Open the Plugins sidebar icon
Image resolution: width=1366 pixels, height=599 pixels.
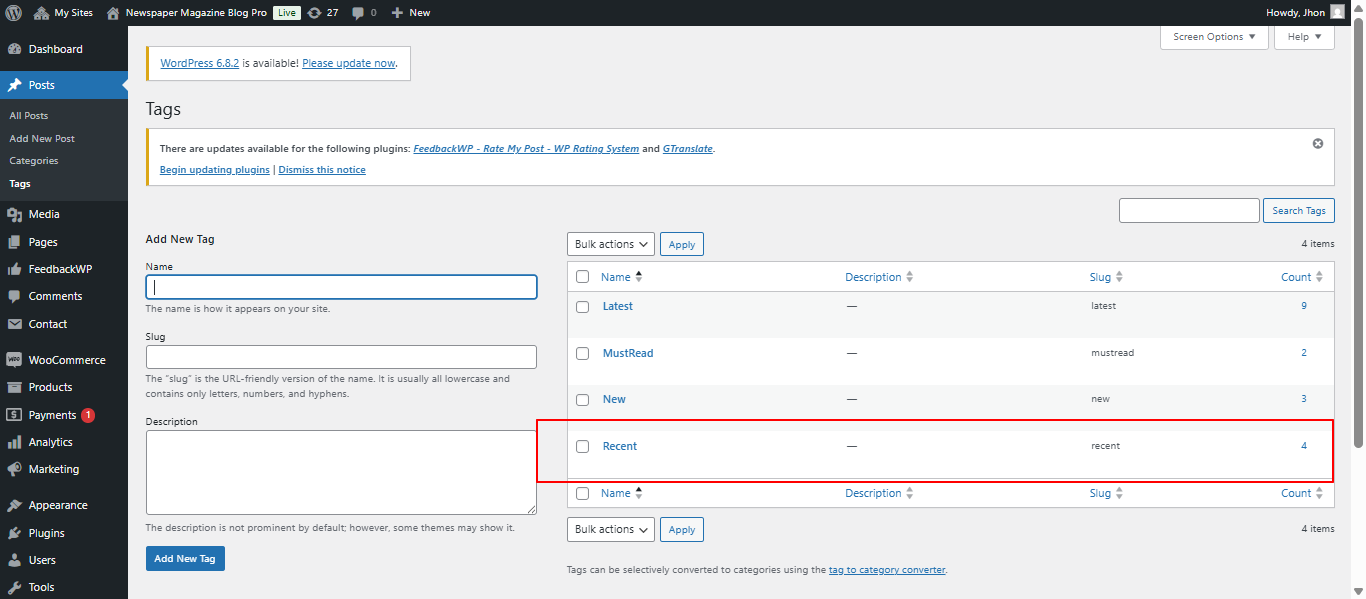[x=14, y=533]
